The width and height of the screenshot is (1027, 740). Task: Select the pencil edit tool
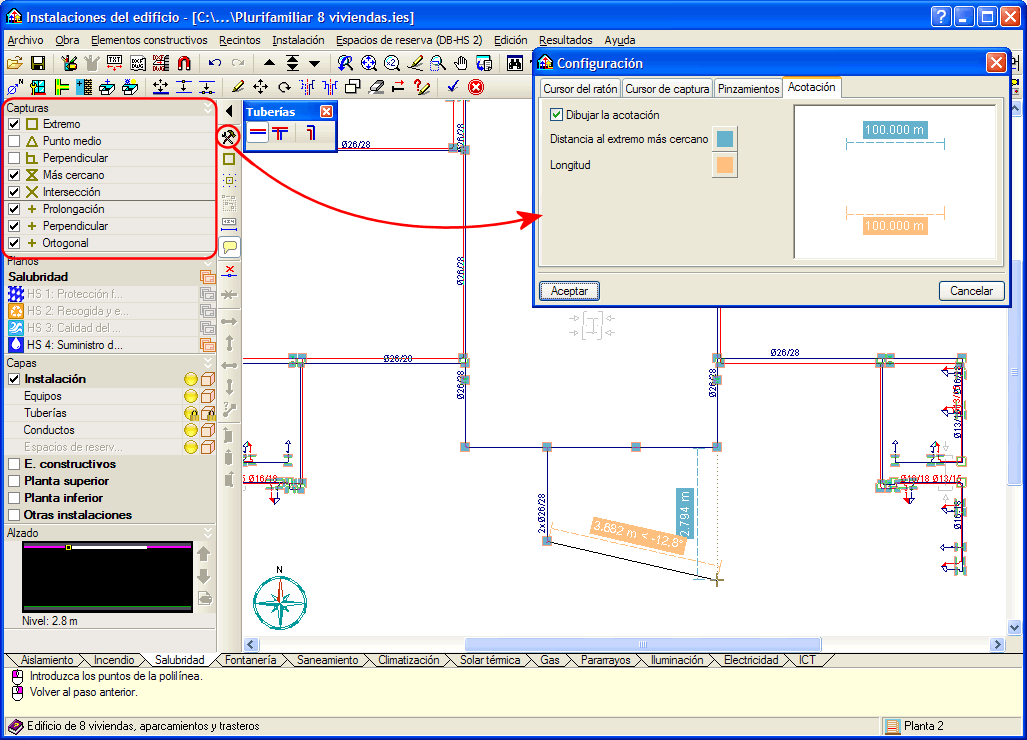pyautogui.click(x=238, y=86)
